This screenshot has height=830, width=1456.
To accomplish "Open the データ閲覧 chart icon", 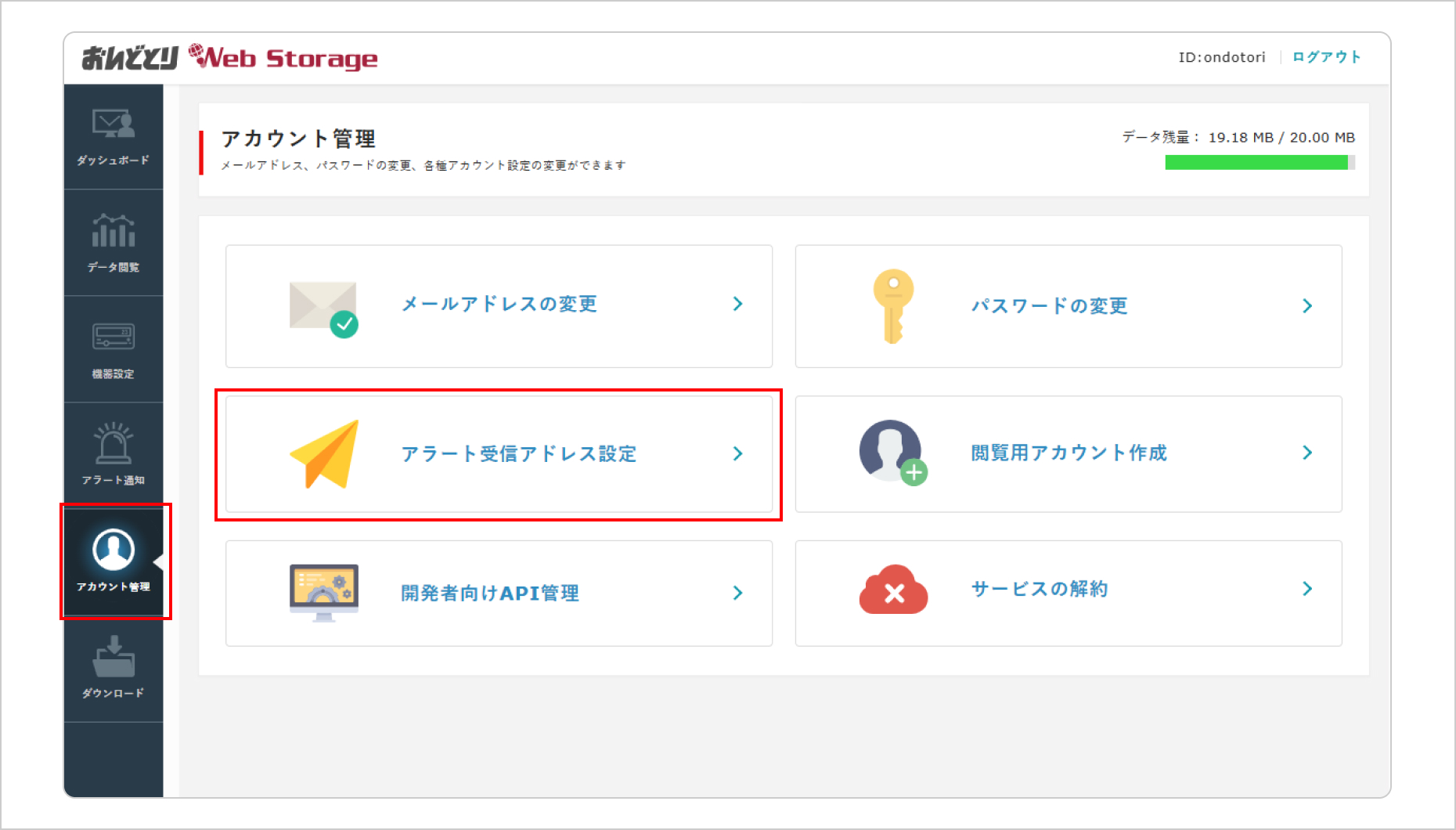I will pos(114,231).
